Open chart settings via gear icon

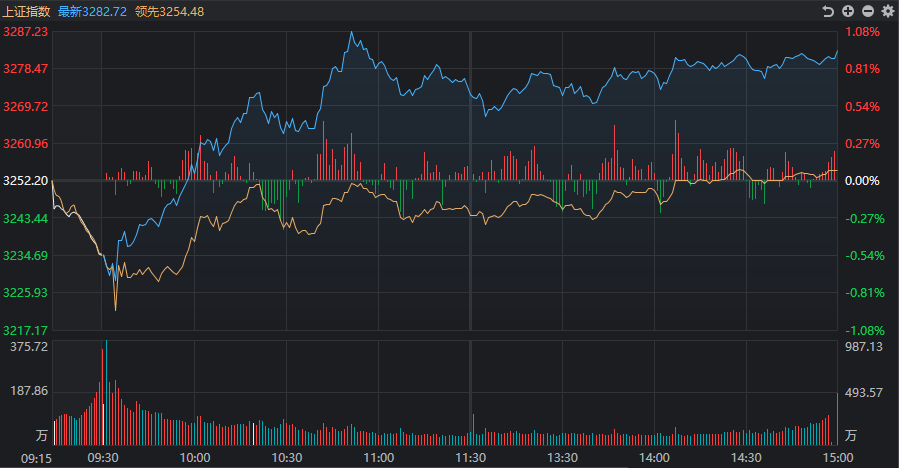888,11
